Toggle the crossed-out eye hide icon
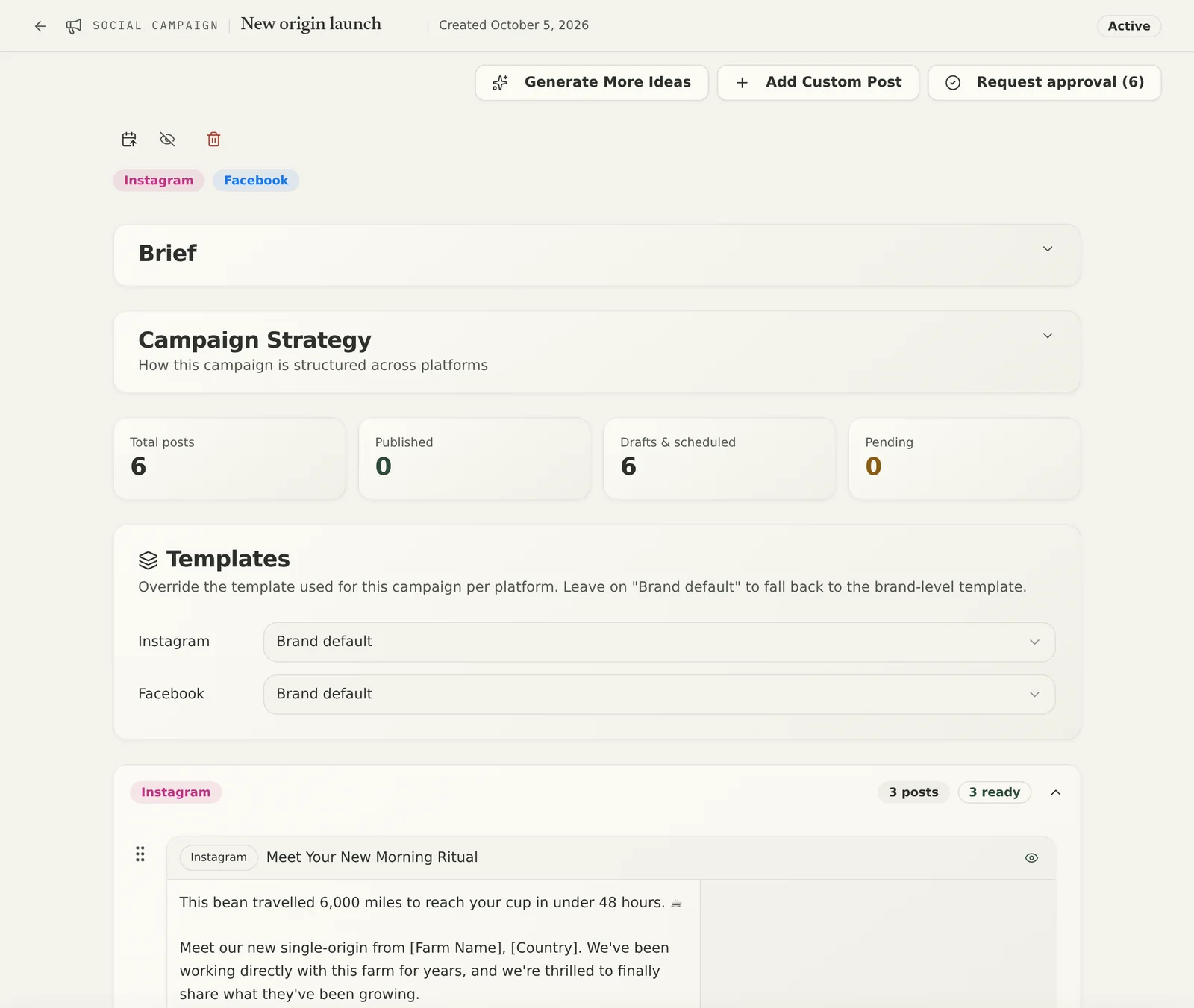The image size is (1194, 1008). click(x=167, y=140)
